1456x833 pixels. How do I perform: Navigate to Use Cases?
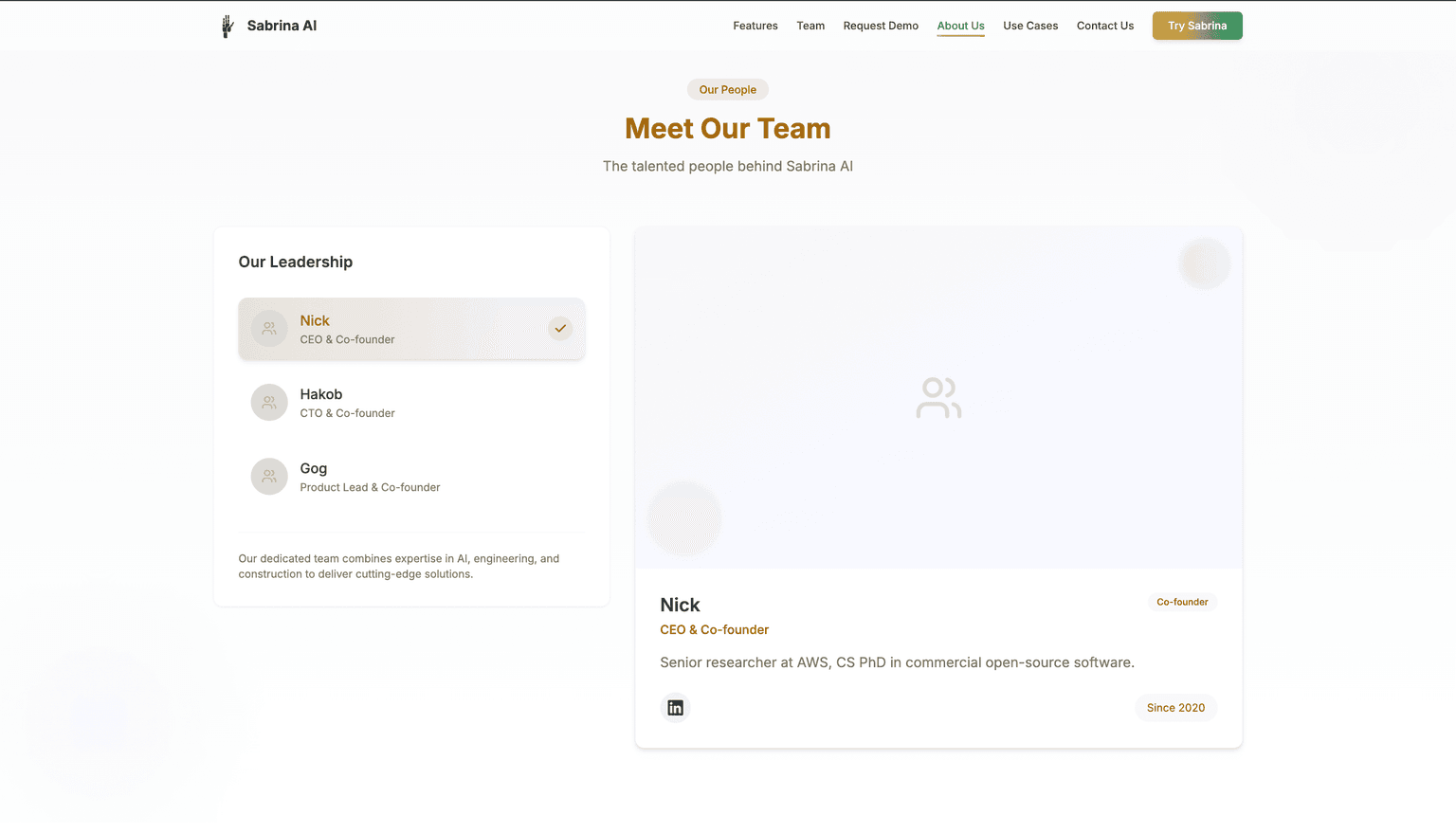click(1030, 26)
